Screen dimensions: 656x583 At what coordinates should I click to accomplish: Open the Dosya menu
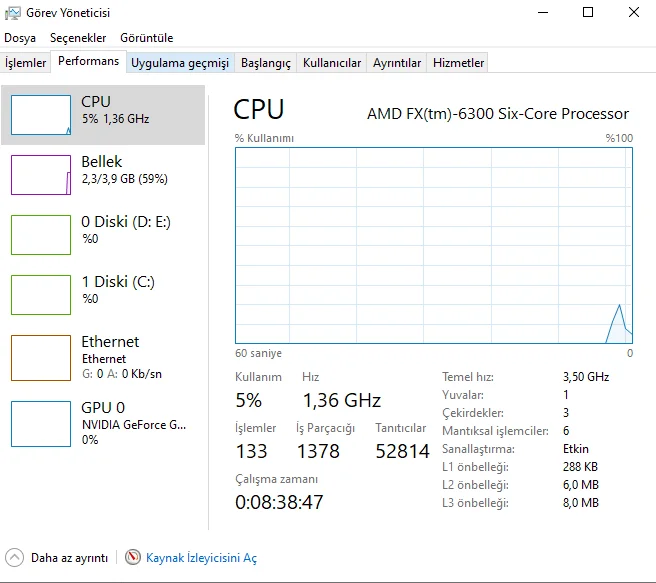[x=20, y=38]
